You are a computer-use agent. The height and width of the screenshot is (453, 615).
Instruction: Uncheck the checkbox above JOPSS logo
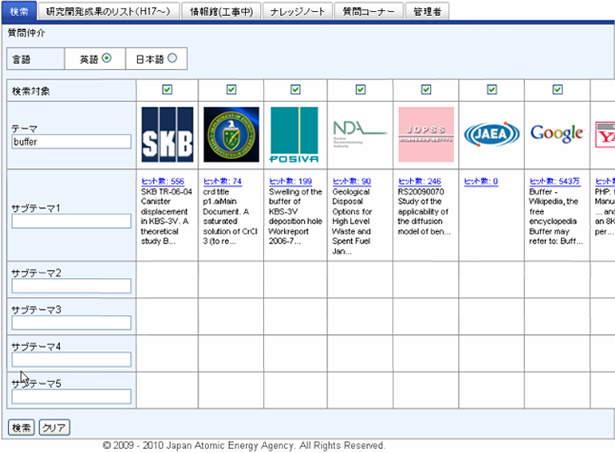[x=426, y=90]
